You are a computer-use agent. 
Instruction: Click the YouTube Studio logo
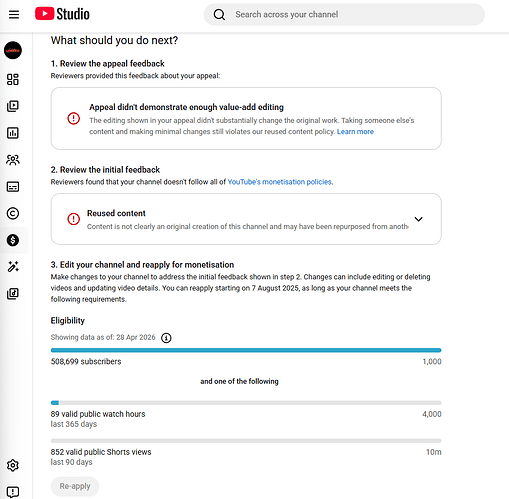click(62, 14)
